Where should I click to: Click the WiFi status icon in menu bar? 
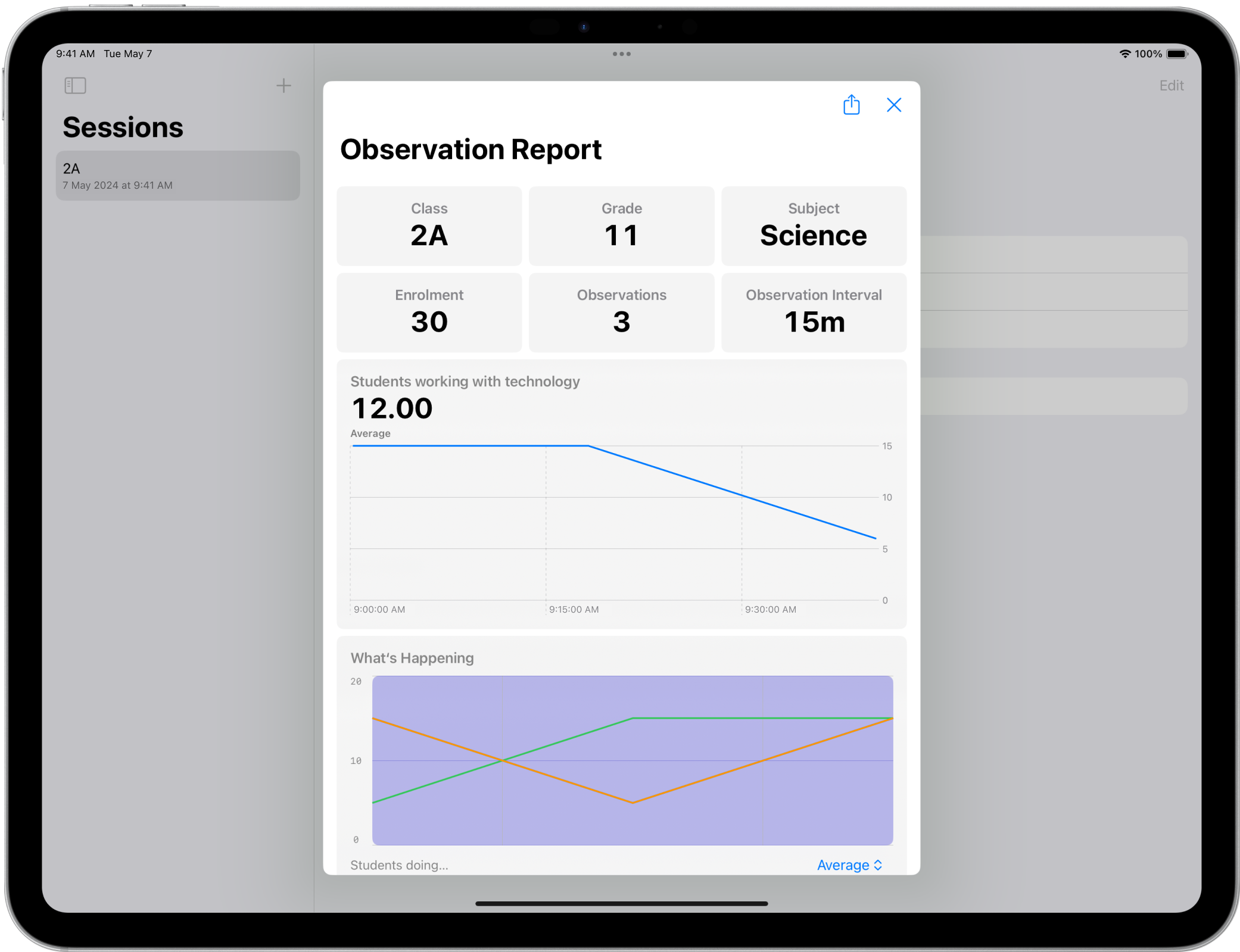tap(1123, 53)
